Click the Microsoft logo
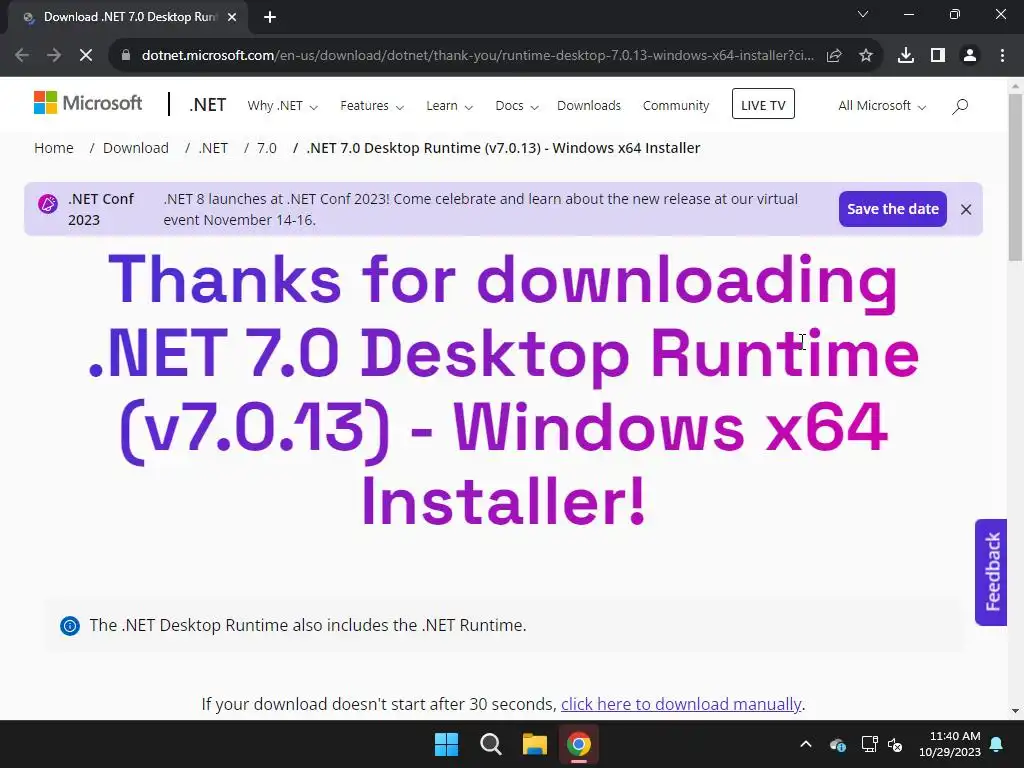This screenshot has height=768, width=1024. click(88, 103)
